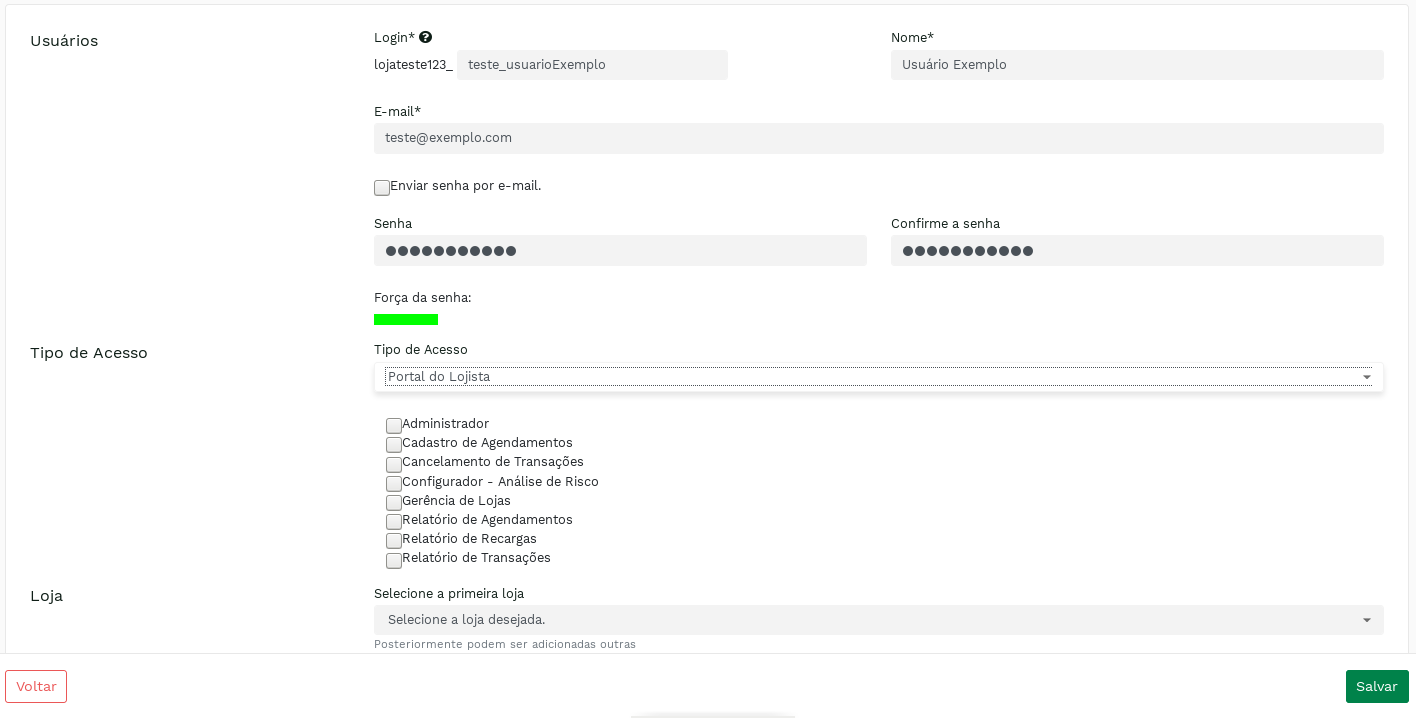Enable Enviar senha por e-mail checkbox
Screen dimensions: 1416x718
[x=382, y=187]
